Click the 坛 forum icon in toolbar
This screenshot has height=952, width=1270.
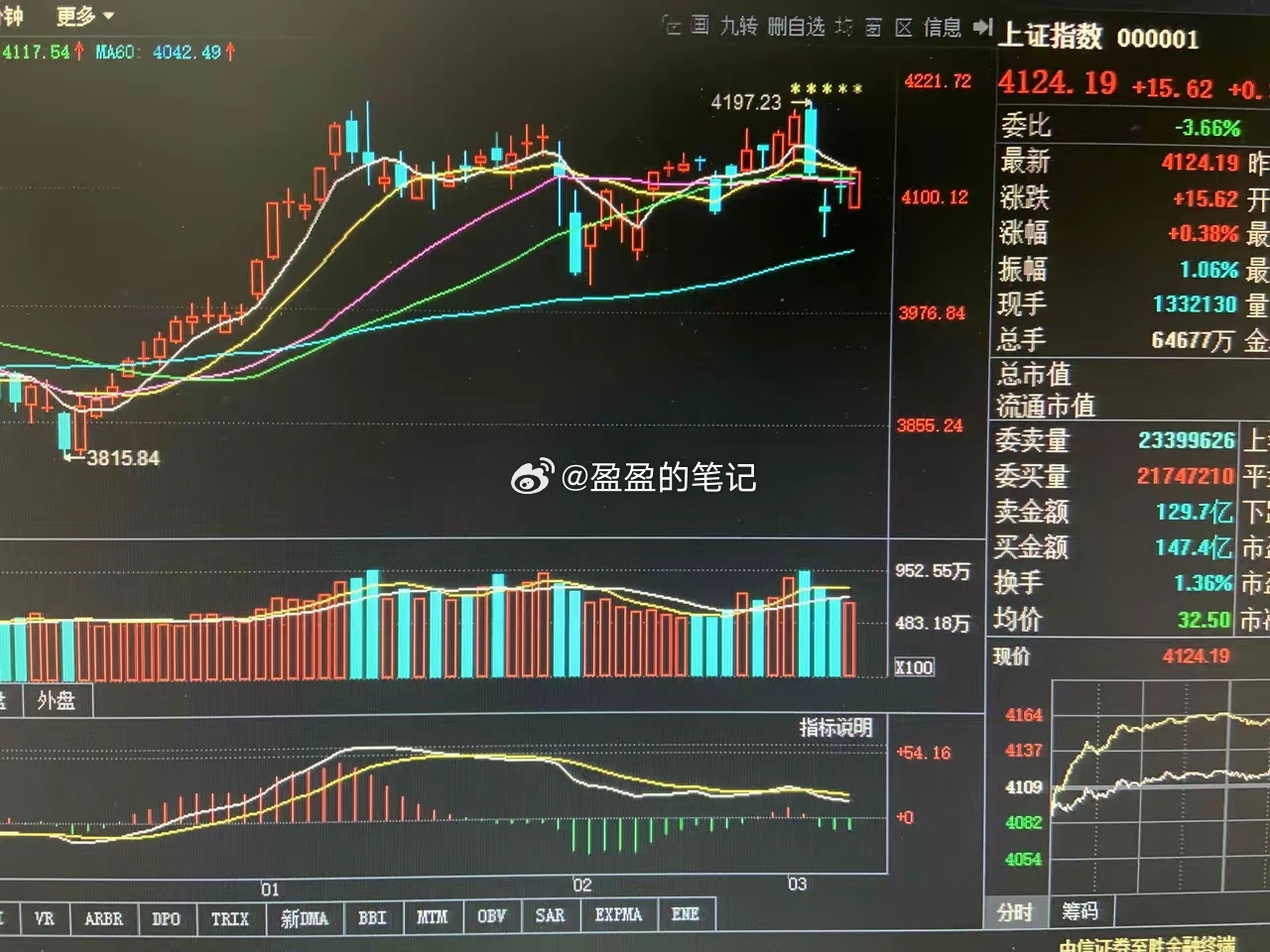coord(843,27)
